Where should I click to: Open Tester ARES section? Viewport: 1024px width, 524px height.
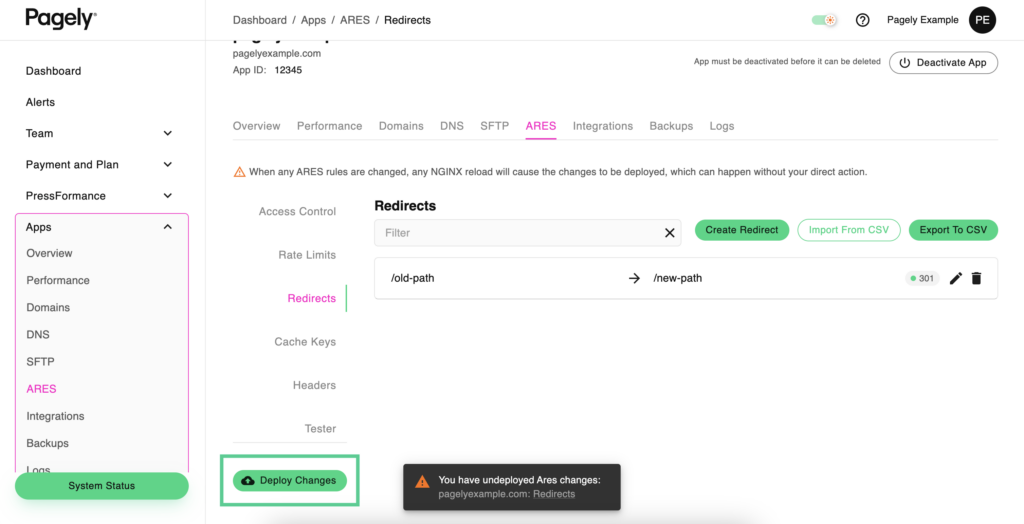(320, 429)
